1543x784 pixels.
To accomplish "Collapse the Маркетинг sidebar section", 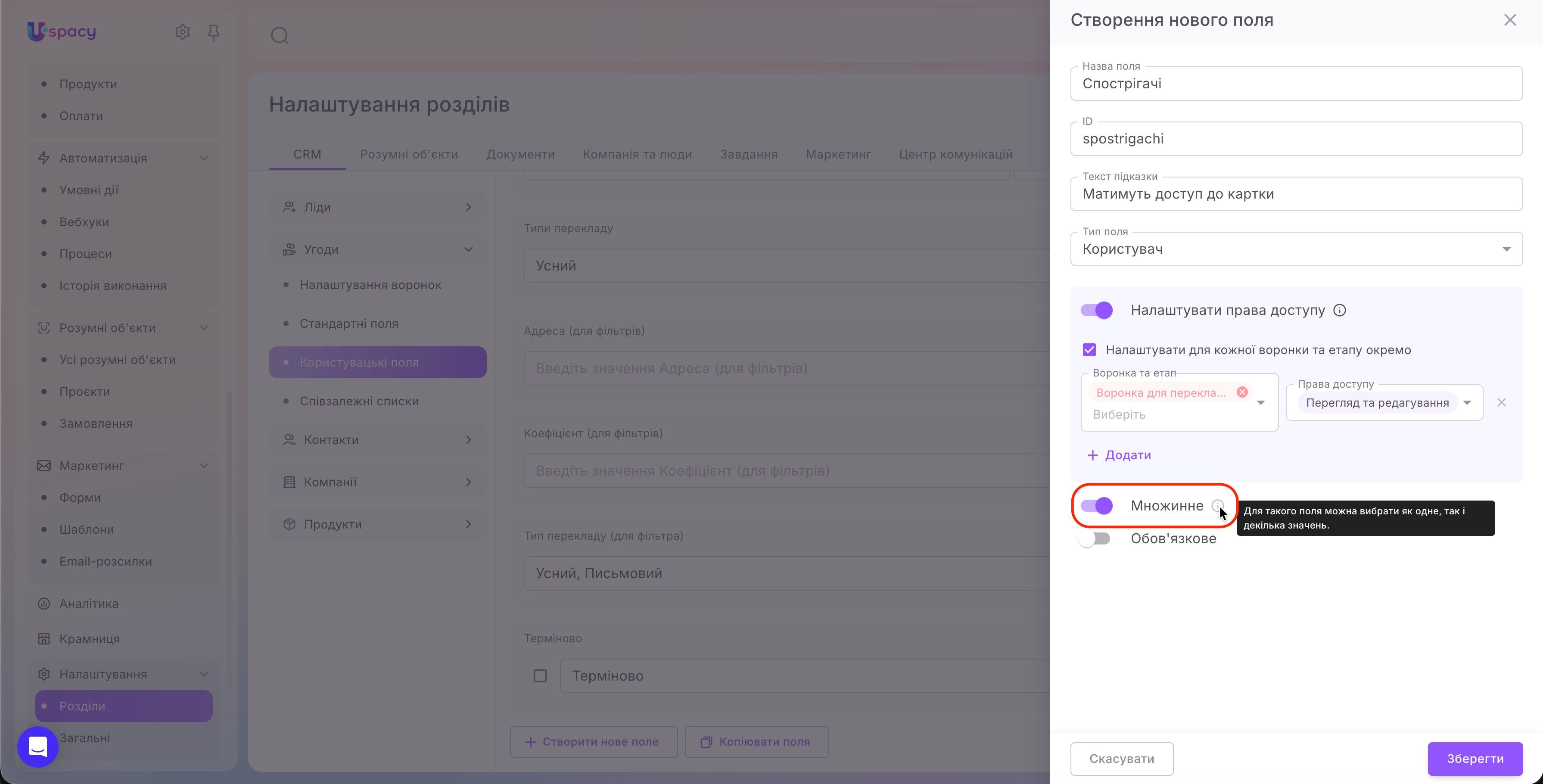I will tap(204, 465).
